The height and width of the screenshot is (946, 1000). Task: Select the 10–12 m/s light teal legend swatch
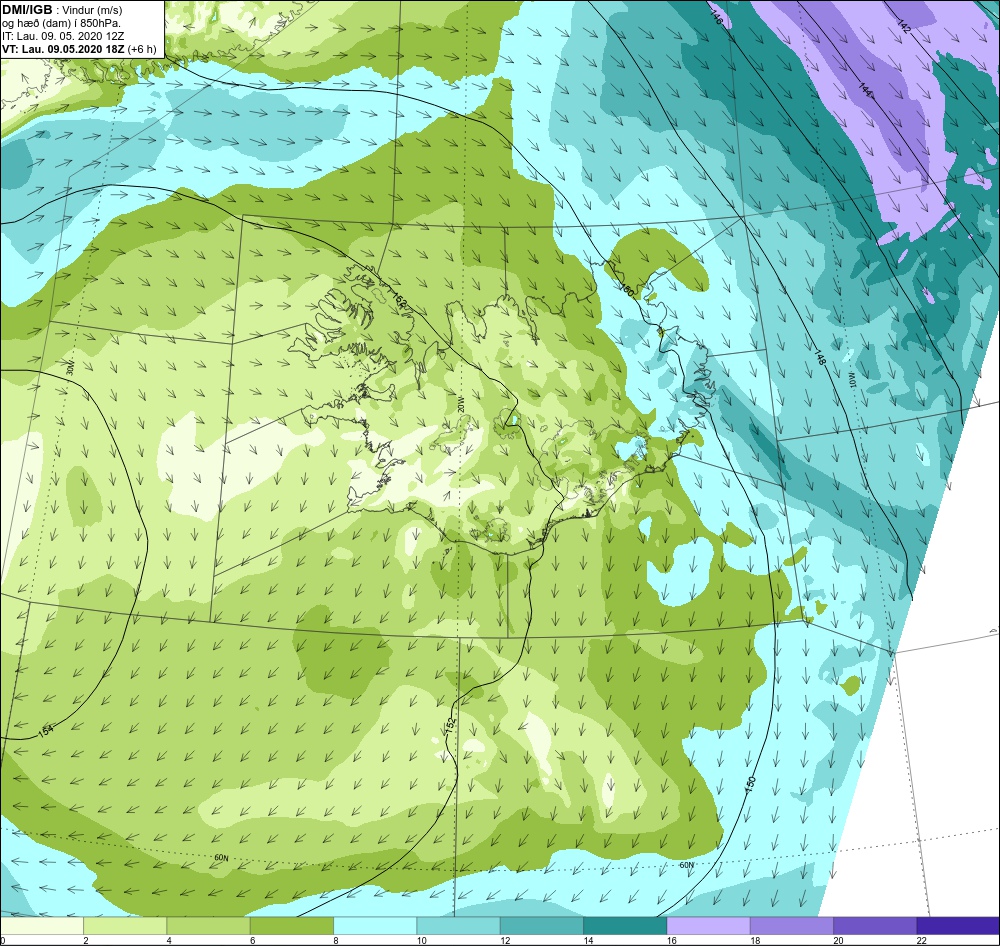point(459,925)
